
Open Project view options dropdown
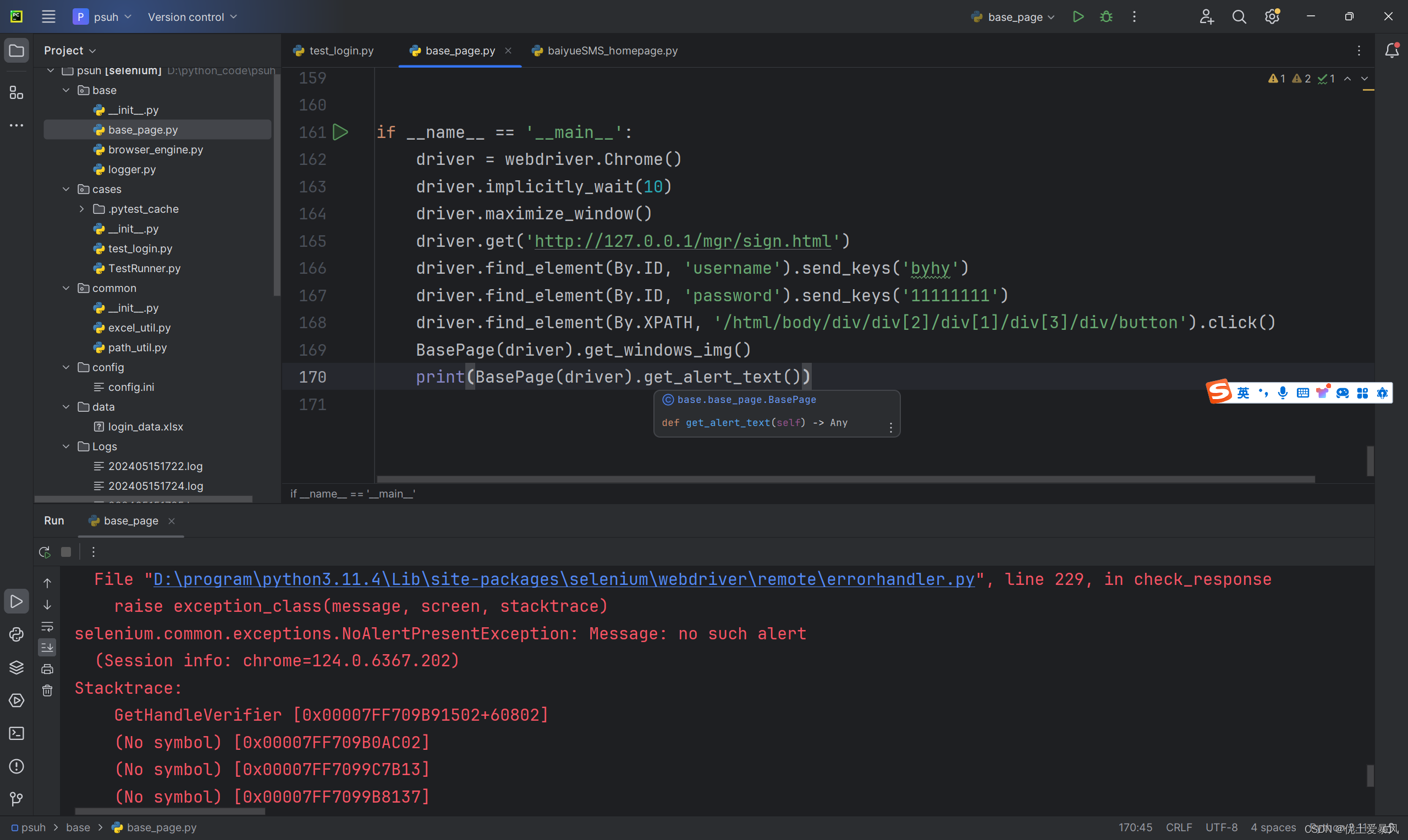point(70,51)
